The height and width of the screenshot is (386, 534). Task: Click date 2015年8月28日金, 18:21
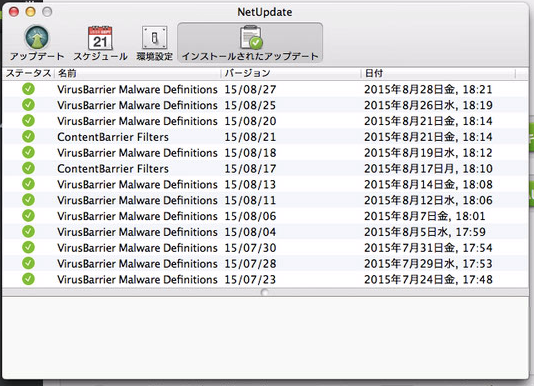coord(428,89)
